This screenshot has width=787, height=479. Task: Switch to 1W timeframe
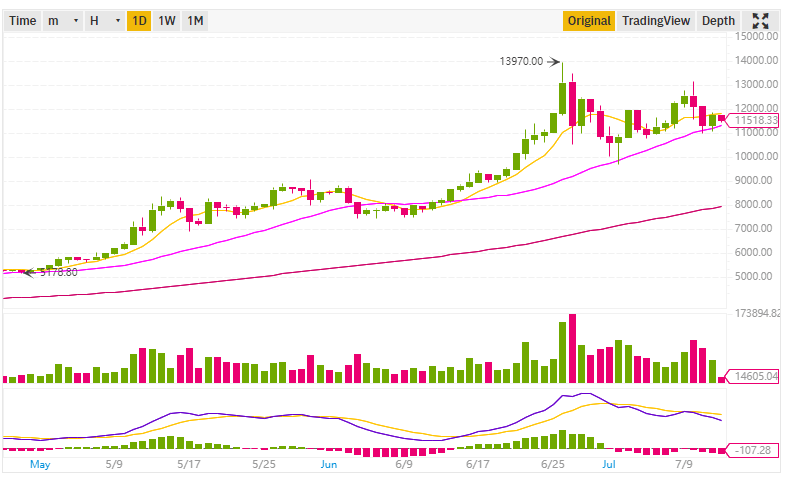click(167, 21)
